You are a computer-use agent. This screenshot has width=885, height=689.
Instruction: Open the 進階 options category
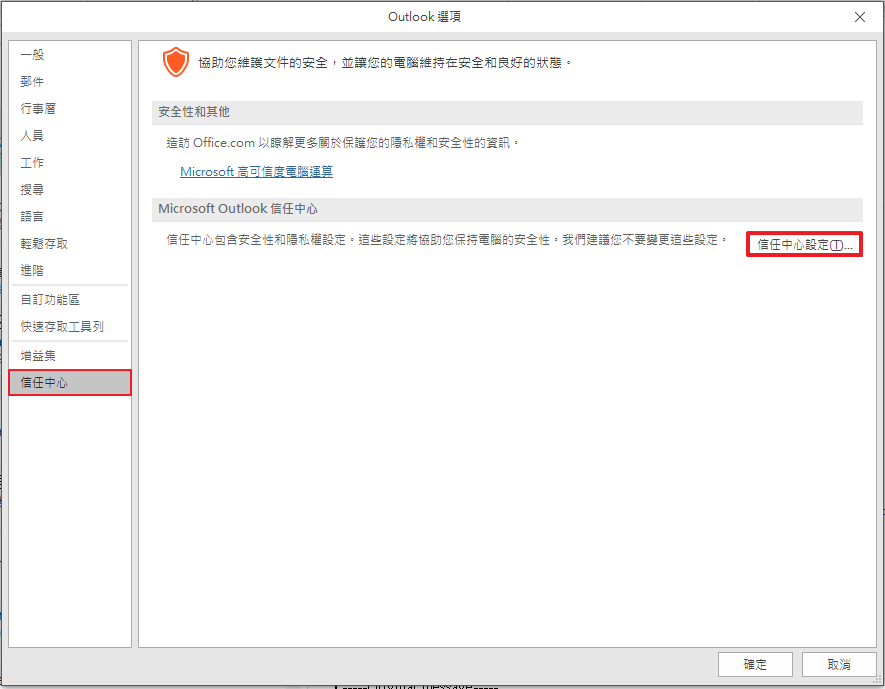(x=32, y=269)
